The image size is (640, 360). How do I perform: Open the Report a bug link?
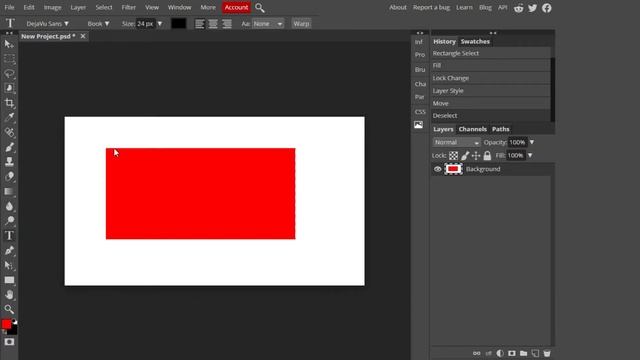tap(431, 7)
